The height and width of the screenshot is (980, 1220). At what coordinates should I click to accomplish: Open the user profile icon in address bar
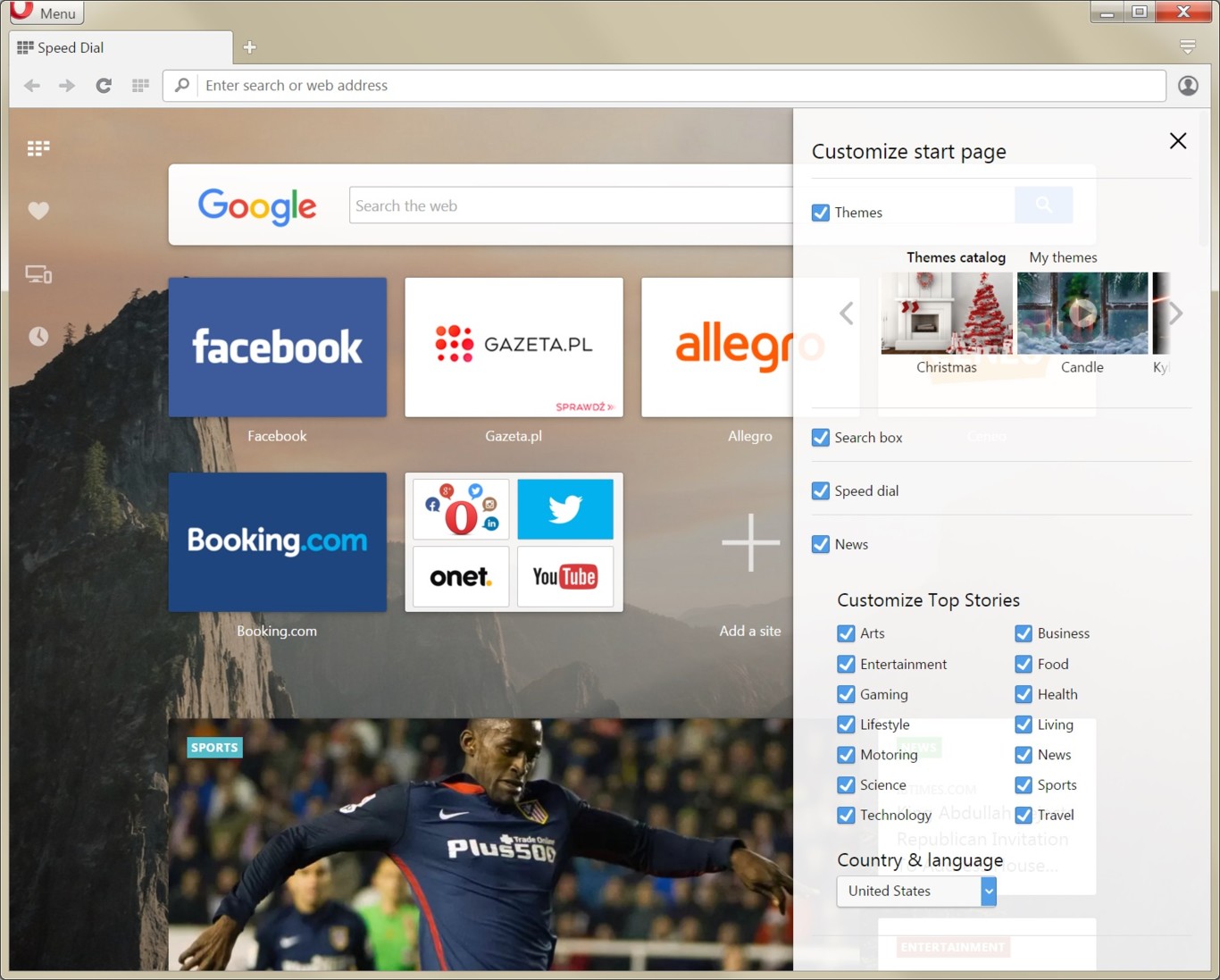(x=1188, y=85)
